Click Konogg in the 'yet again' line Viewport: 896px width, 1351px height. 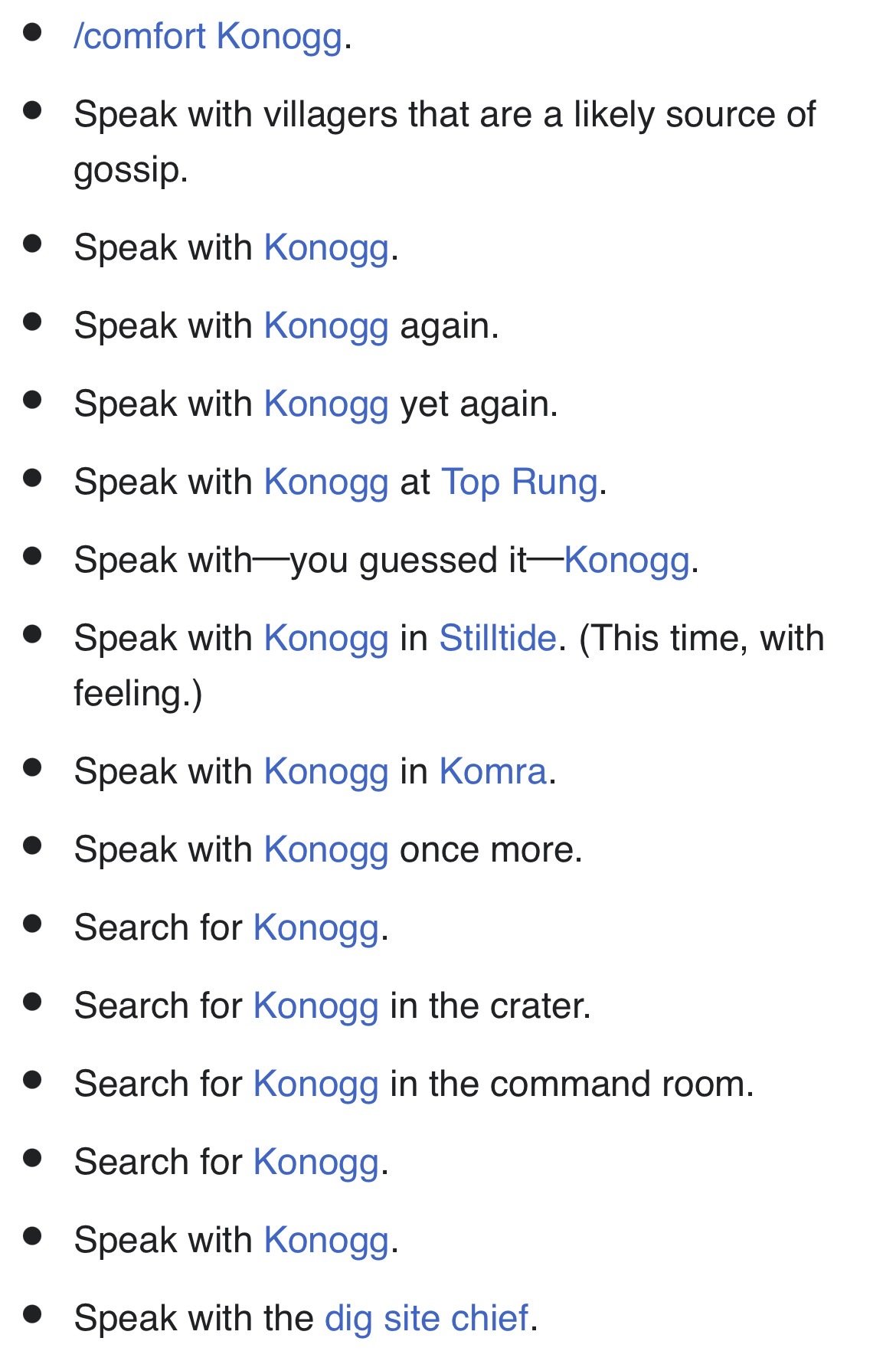point(326,404)
